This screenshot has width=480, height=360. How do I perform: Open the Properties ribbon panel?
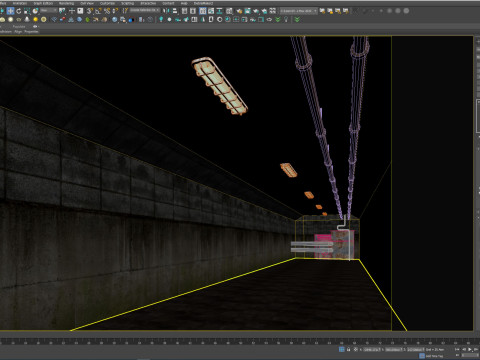click(31, 32)
